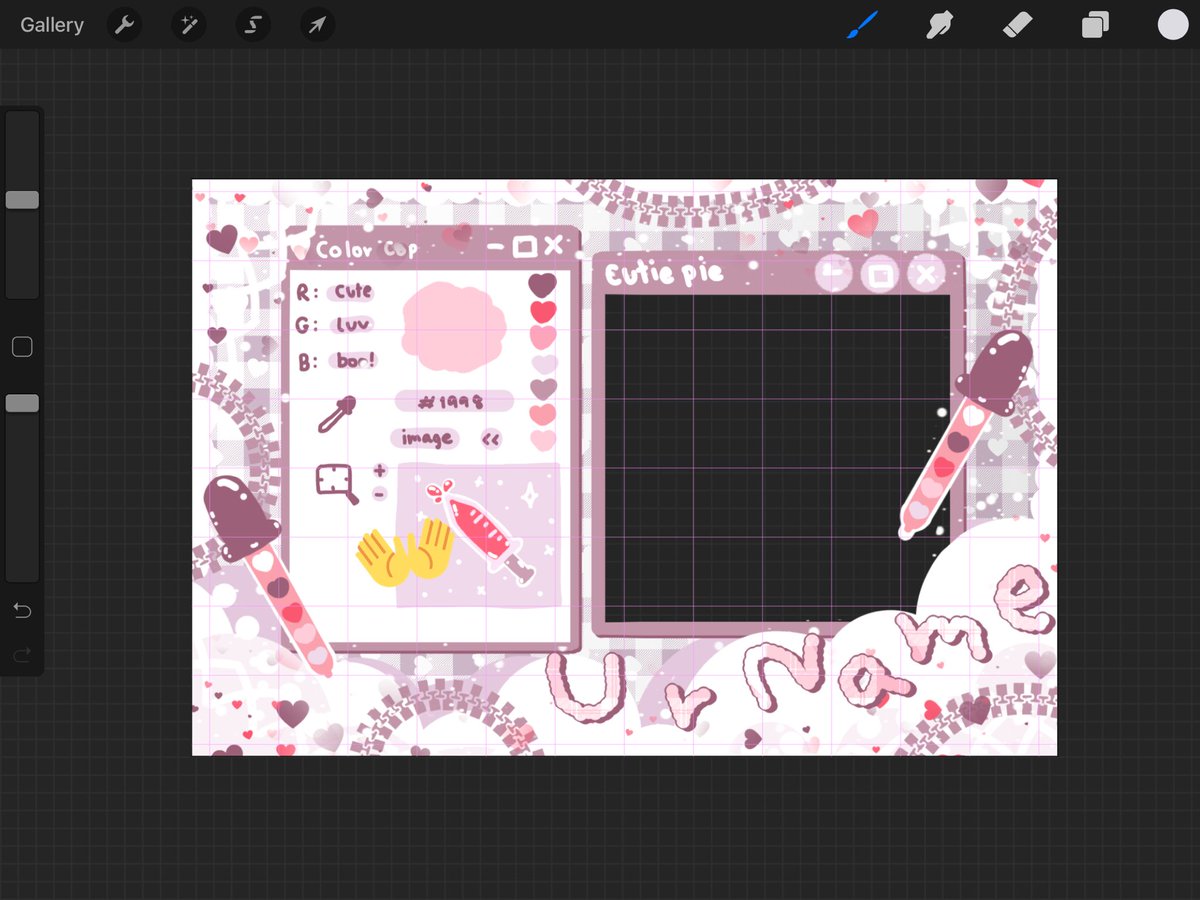The image size is (1200, 900).
Task: Tap the square Modify button in sidebar
Action: click(22, 347)
